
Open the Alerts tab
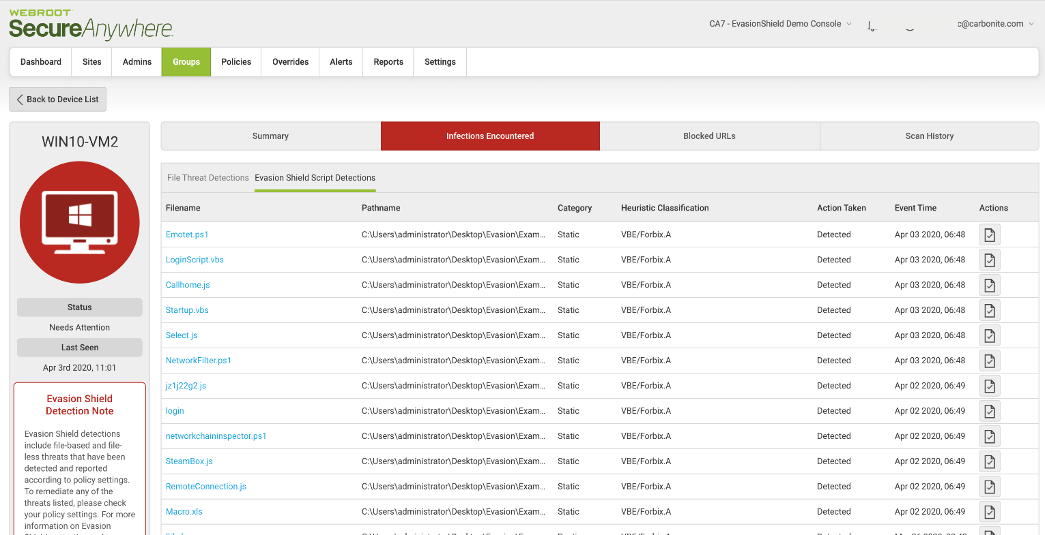coord(341,62)
